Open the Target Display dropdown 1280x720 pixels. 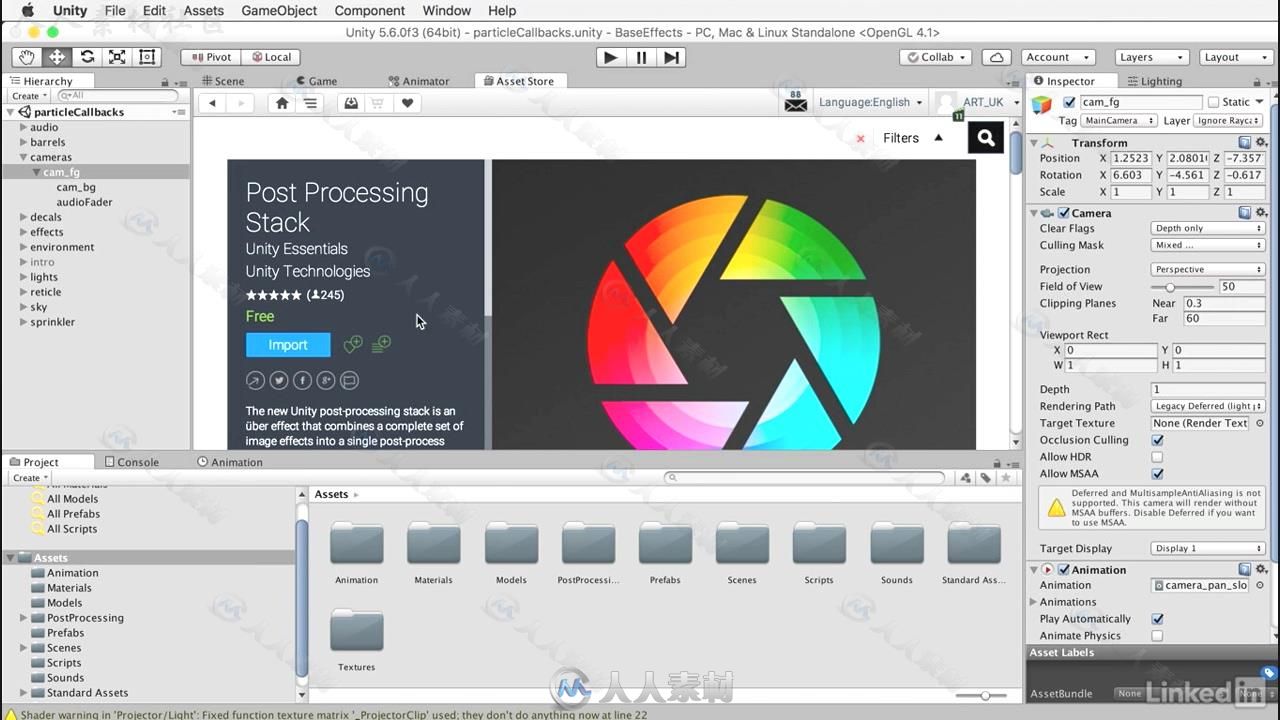[x=1208, y=548]
